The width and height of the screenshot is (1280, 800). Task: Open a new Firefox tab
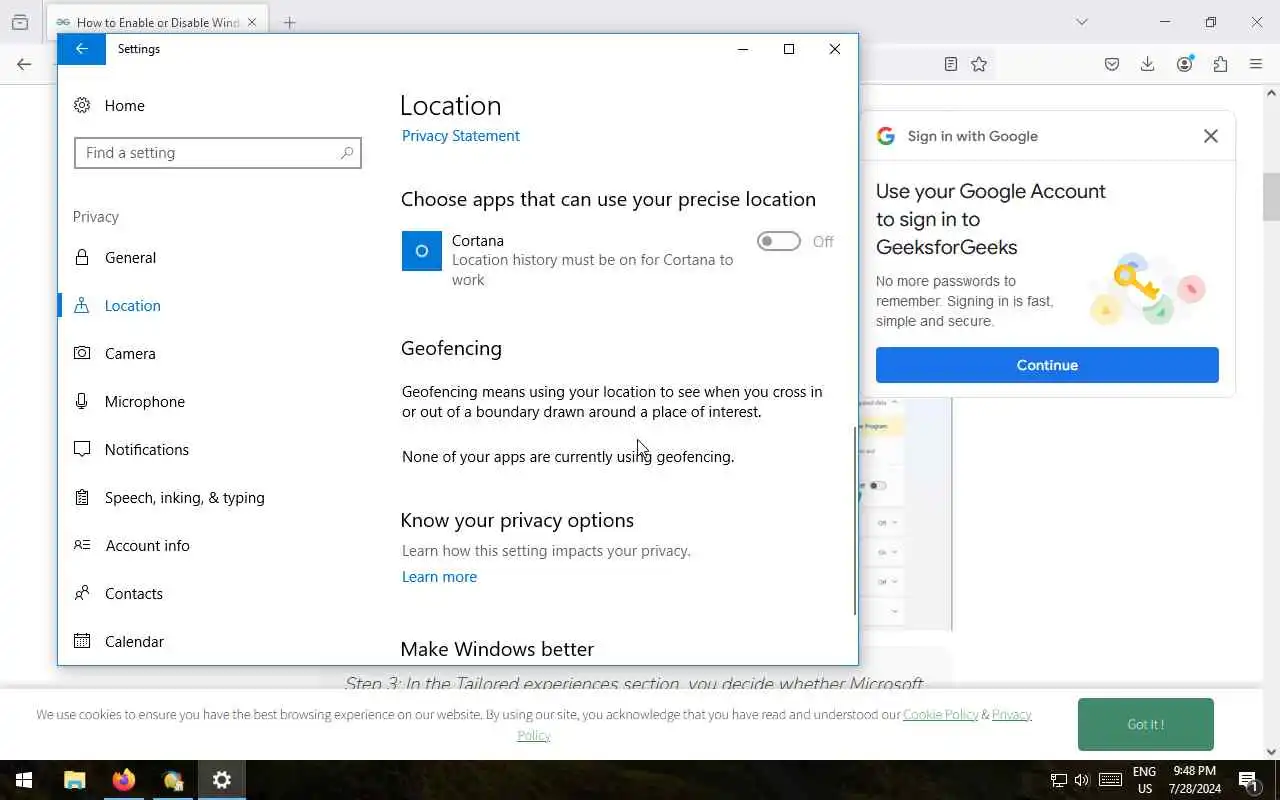pyautogui.click(x=289, y=22)
